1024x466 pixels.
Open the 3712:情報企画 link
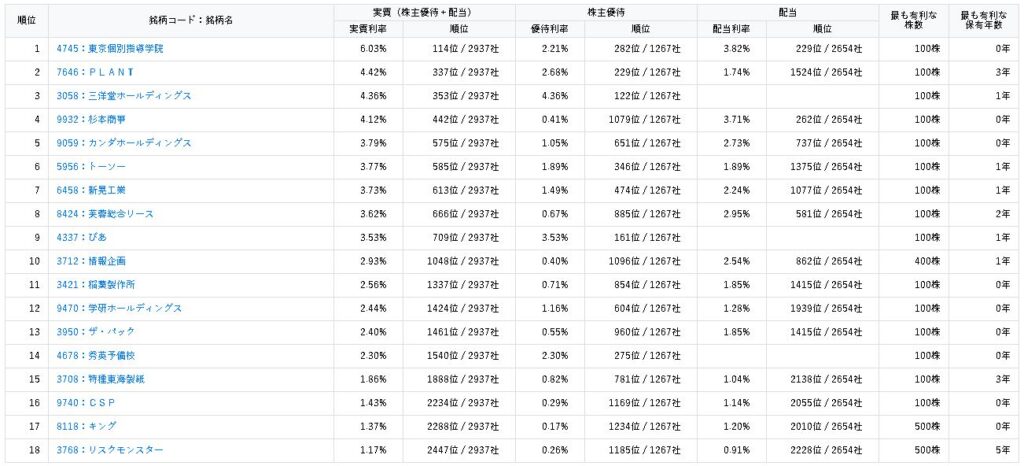[x=91, y=261]
